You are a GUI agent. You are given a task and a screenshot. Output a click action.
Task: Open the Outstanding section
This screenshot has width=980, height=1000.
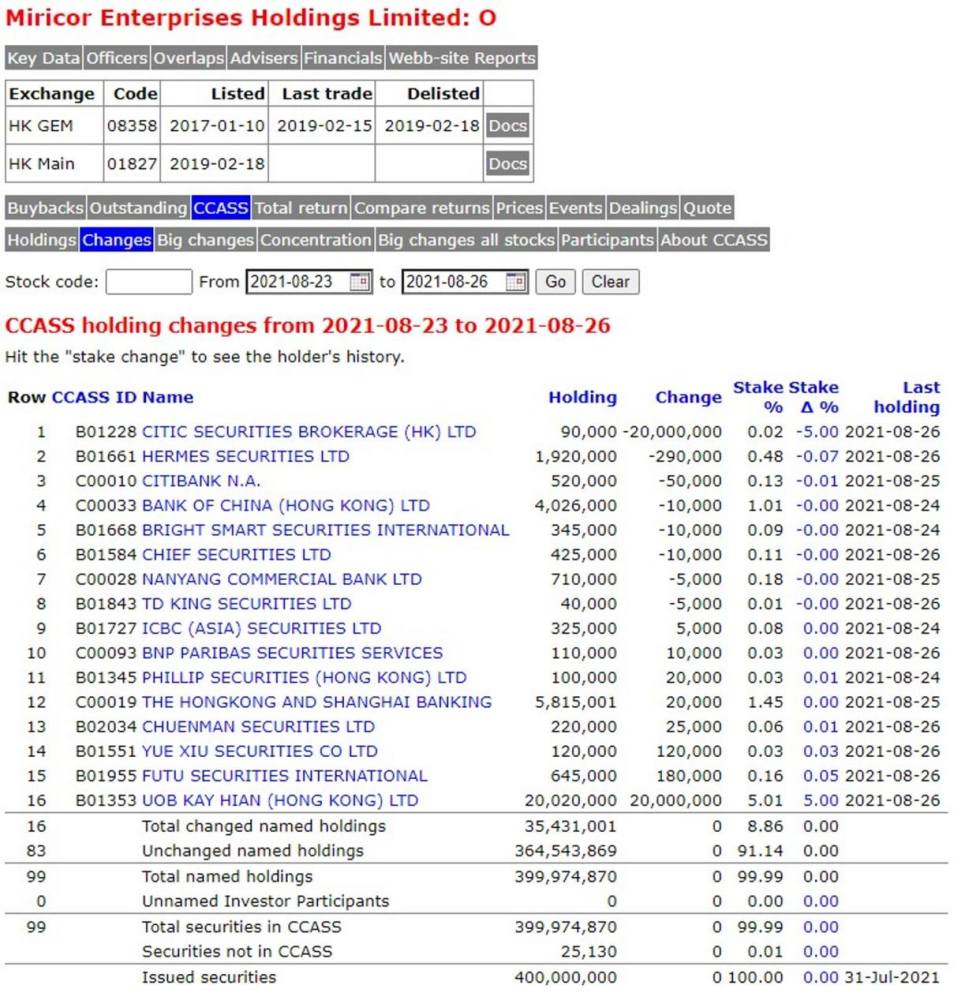tap(138, 208)
